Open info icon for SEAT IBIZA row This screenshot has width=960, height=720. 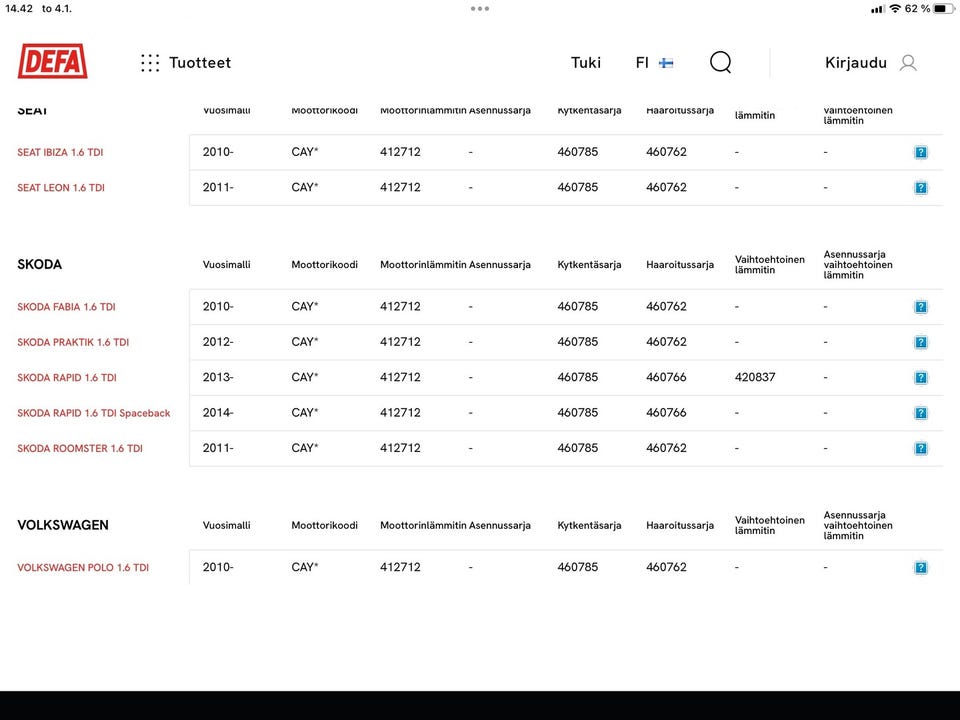coord(921,152)
